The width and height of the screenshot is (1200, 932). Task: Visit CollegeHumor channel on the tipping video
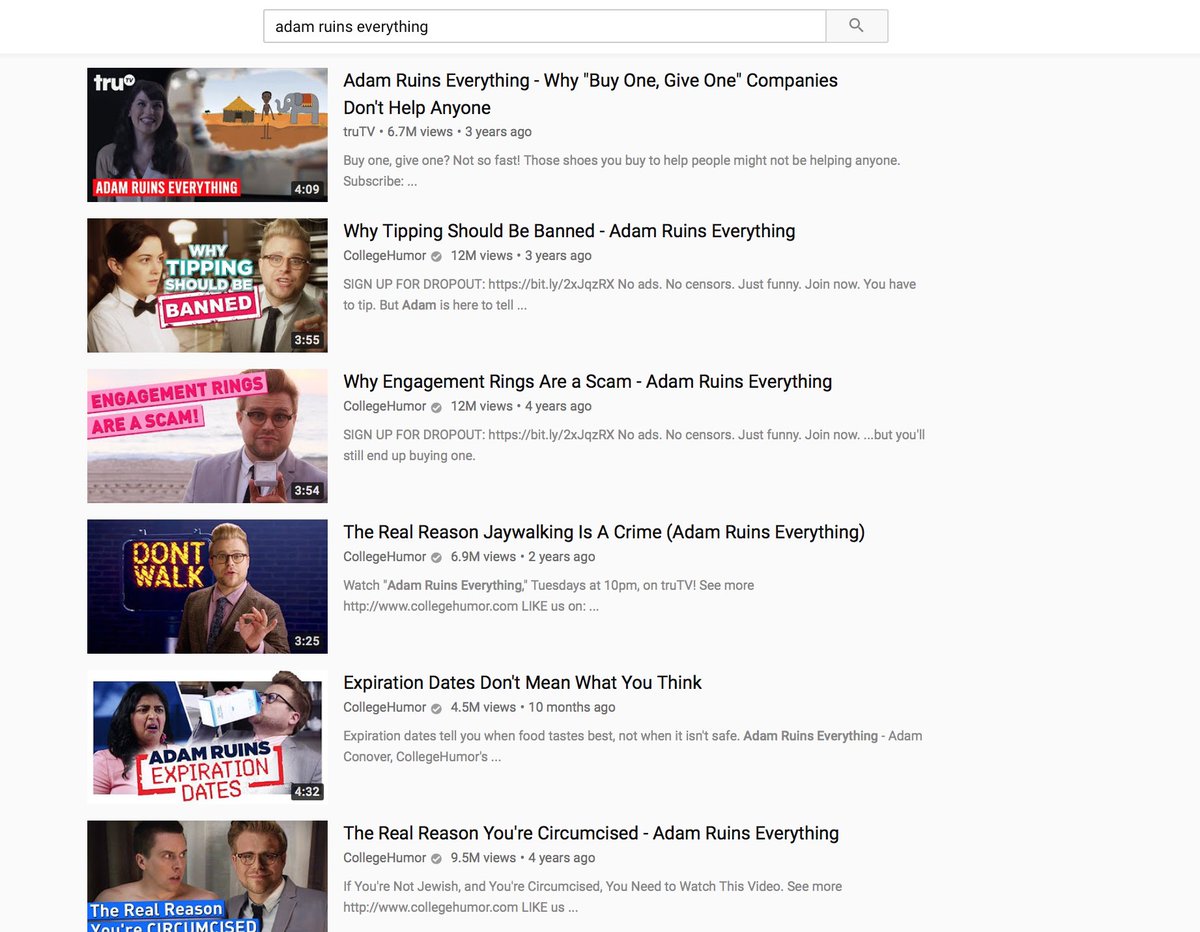385,256
